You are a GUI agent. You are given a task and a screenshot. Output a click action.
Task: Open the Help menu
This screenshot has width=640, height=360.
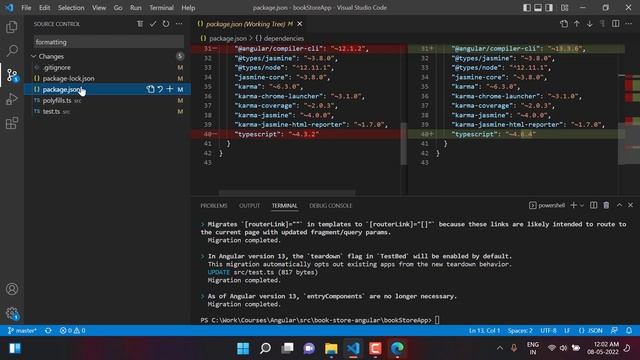point(188,8)
